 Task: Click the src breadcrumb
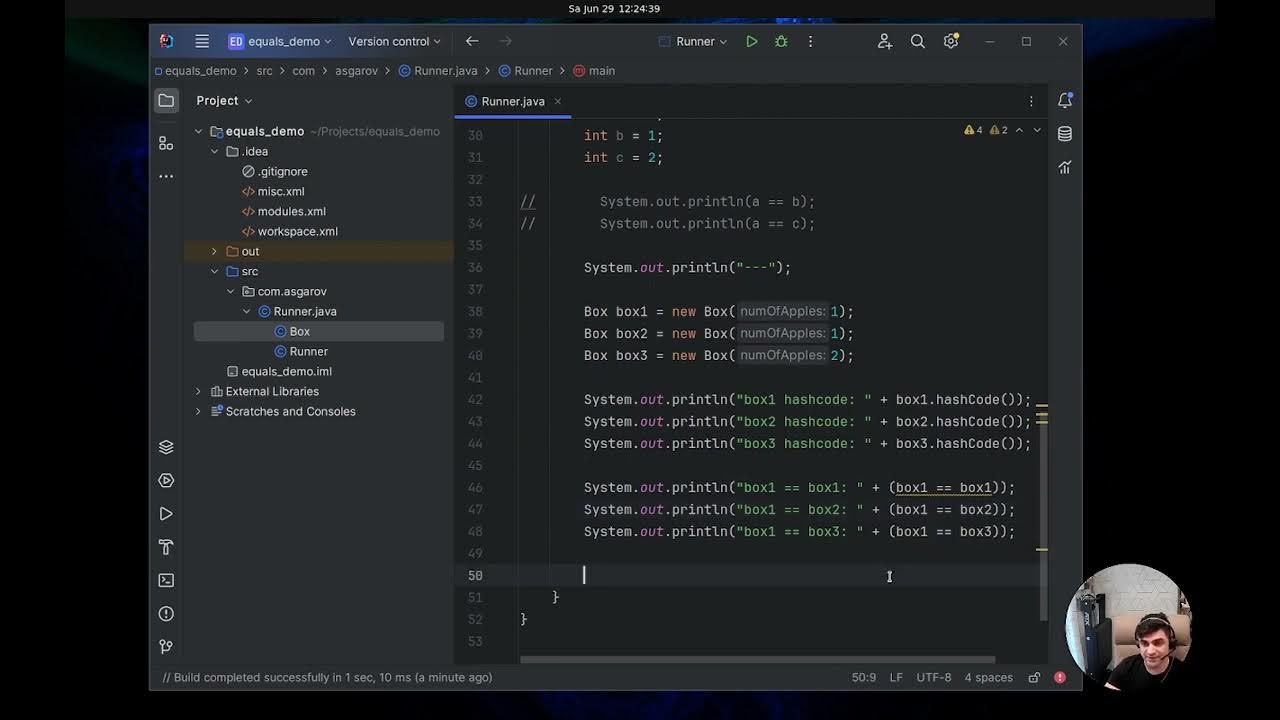click(x=264, y=71)
